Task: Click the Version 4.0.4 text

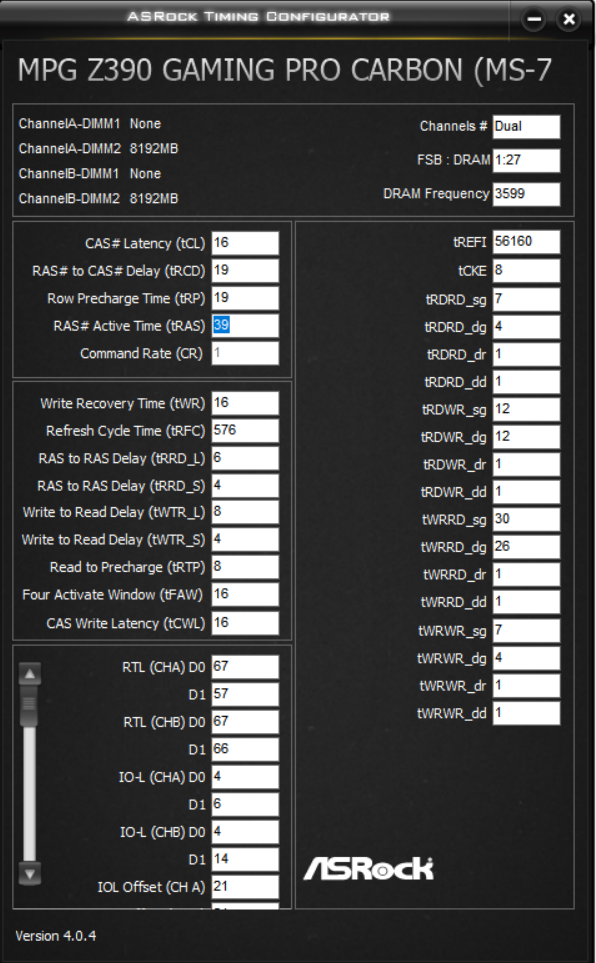Action: pos(56,936)
